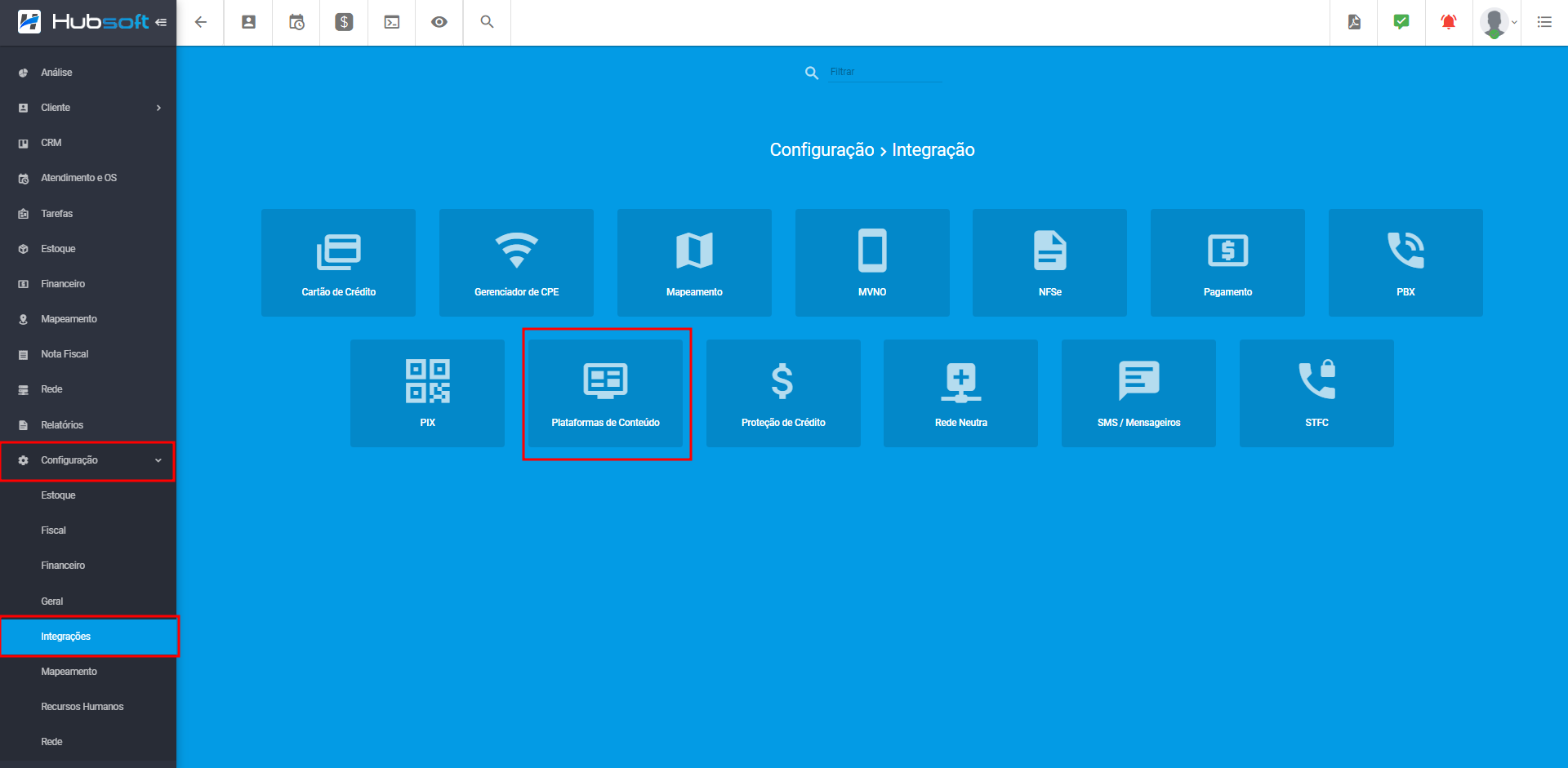Open Plataformas de Conteúdo tile

click(605, 393)
